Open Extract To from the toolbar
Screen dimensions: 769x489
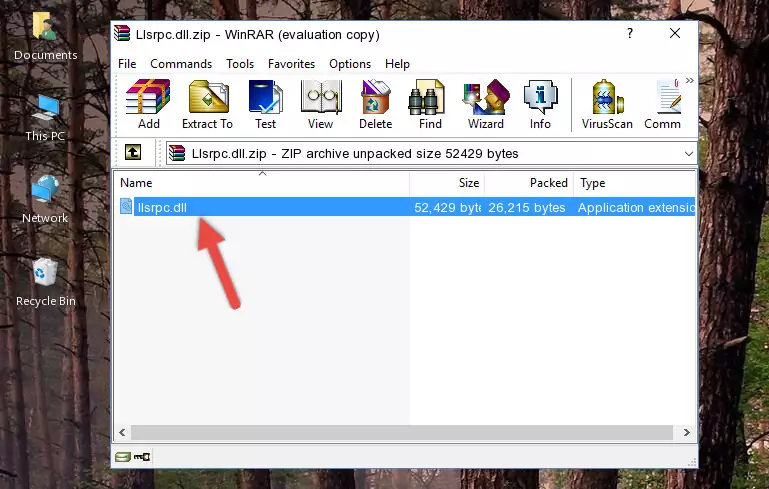click(207, 104)
